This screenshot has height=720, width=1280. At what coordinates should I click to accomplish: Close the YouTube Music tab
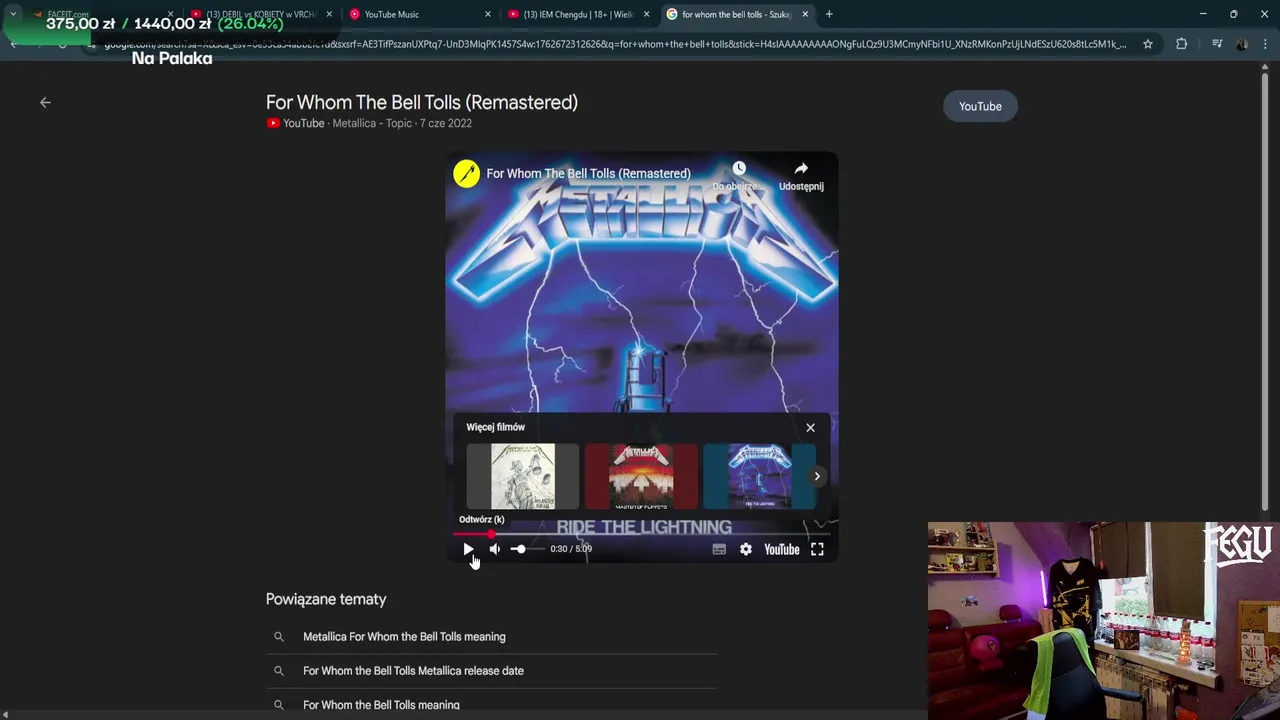coord(488,14)
